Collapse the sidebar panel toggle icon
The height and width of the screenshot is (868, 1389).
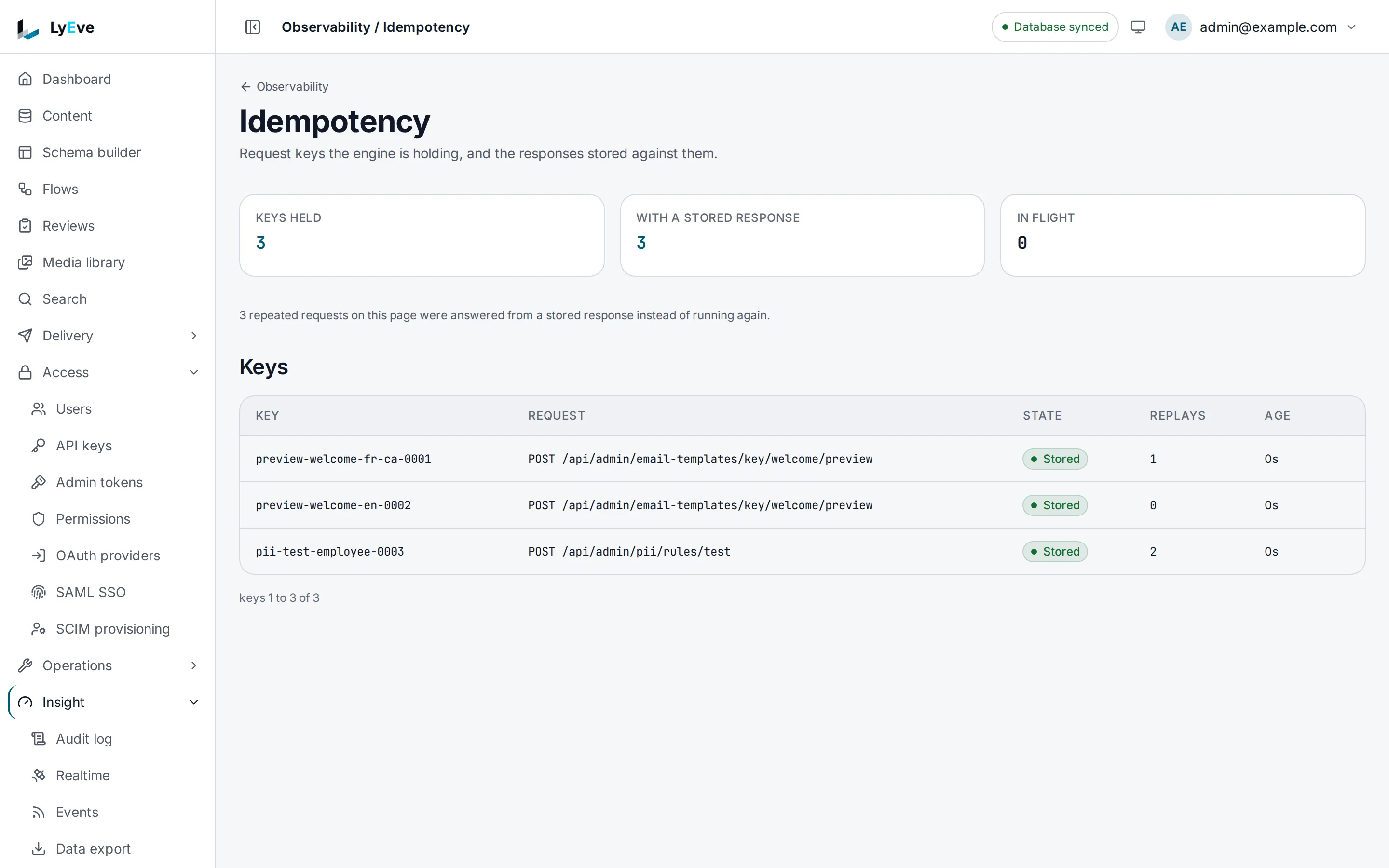[253, 27]
